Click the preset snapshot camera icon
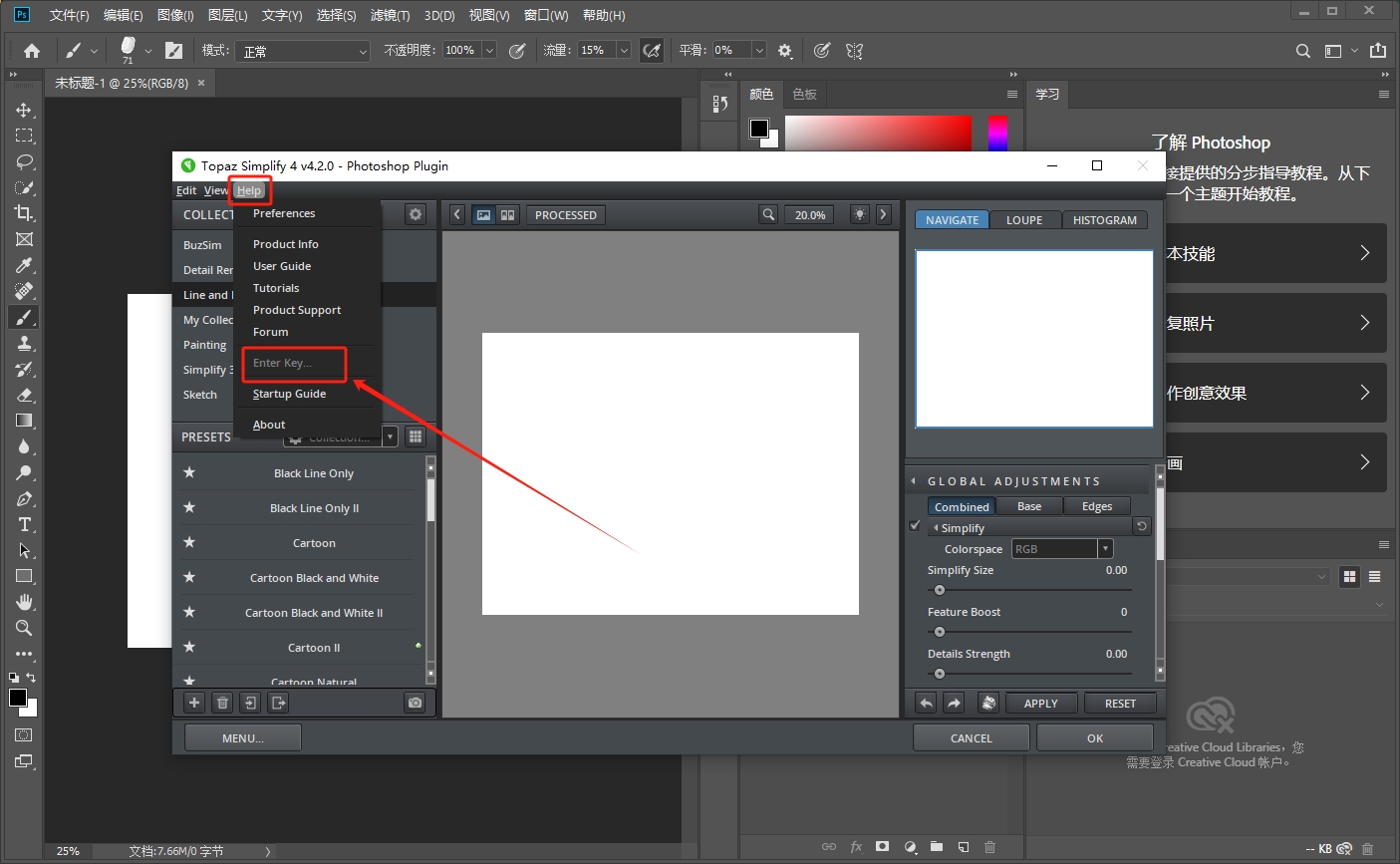This screenshot has width=1400, height=864. [x=415, y=703]
